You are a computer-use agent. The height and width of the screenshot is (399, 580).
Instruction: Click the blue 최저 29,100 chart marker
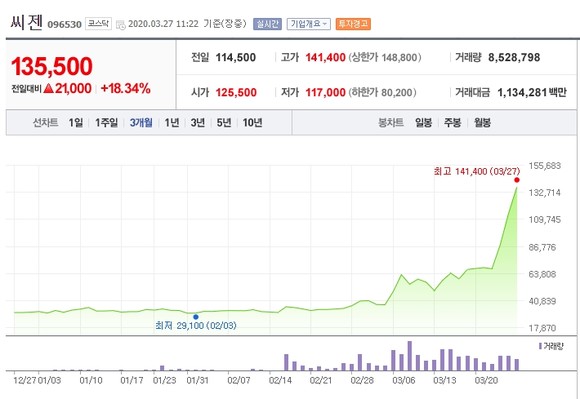click(196, 317)
